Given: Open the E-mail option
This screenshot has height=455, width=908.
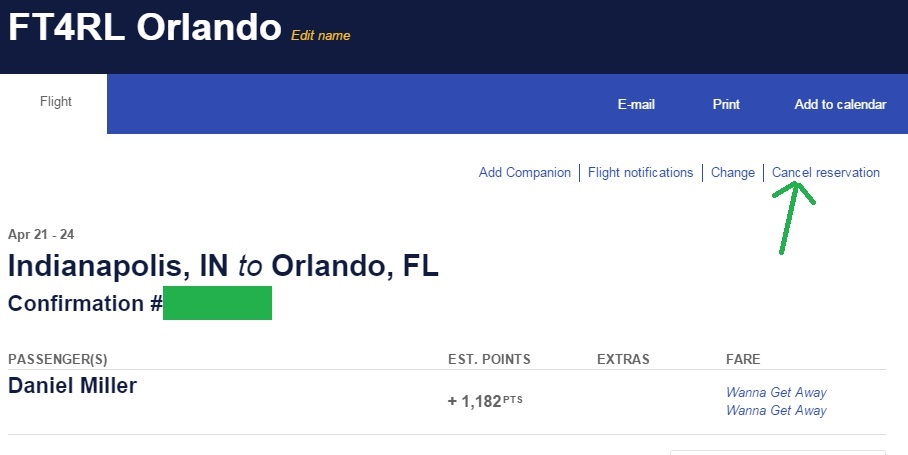Looking at the screenshot, I should click(x=636, y=104).
